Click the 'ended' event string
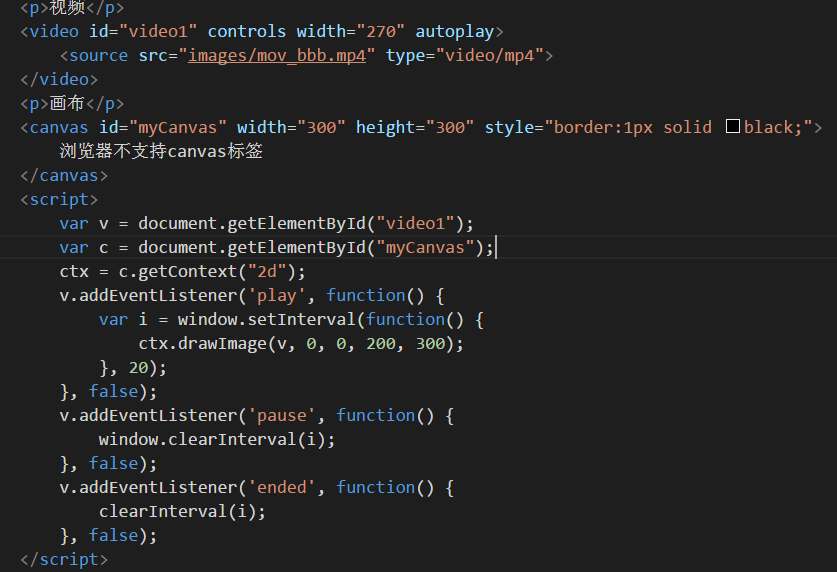 point(281,488)
